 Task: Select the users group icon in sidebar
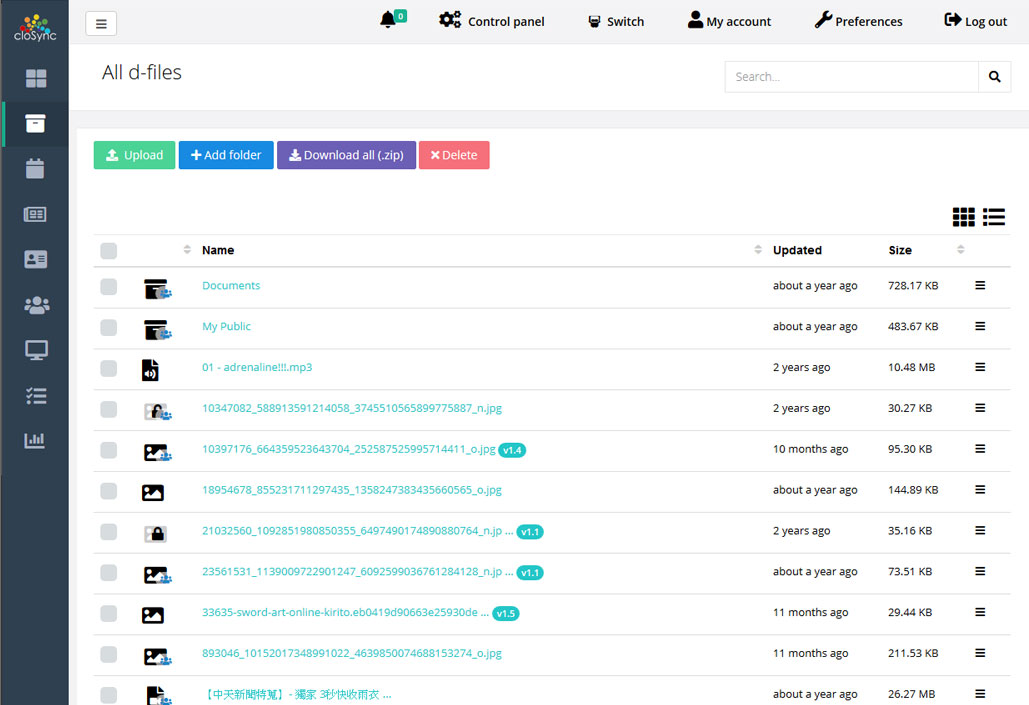(36, 305)
